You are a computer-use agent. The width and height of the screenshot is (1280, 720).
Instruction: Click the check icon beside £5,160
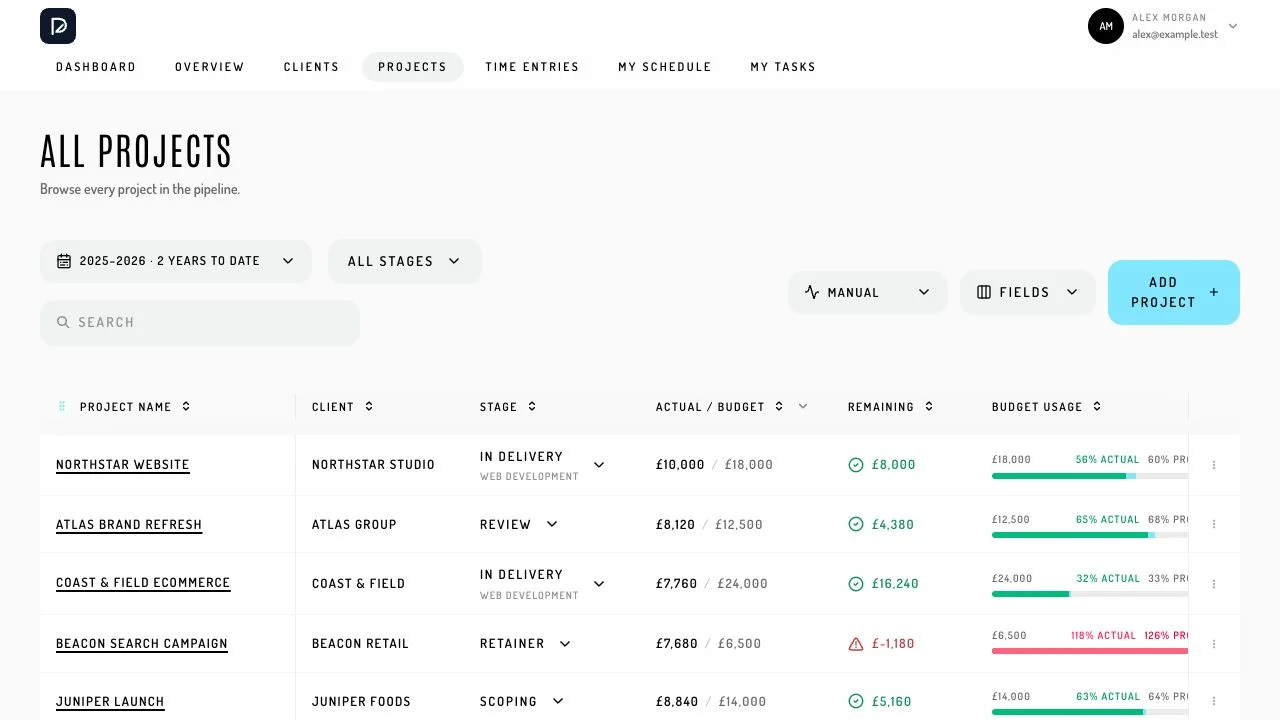[x=856, y=702]
